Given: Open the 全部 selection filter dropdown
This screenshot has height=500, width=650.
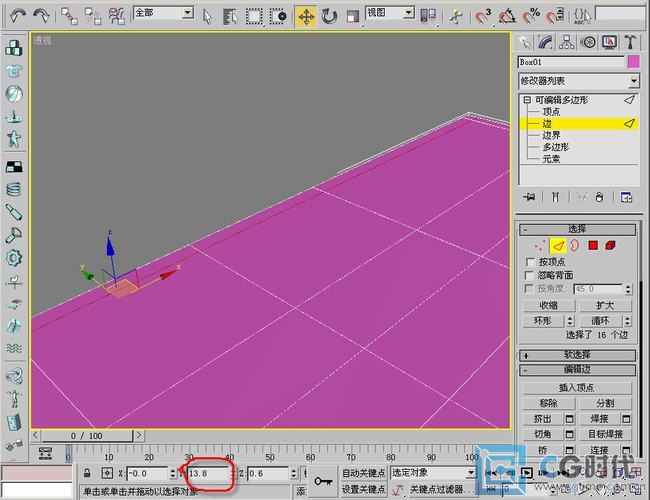Looking at the screenshot, I should [162, 13].
